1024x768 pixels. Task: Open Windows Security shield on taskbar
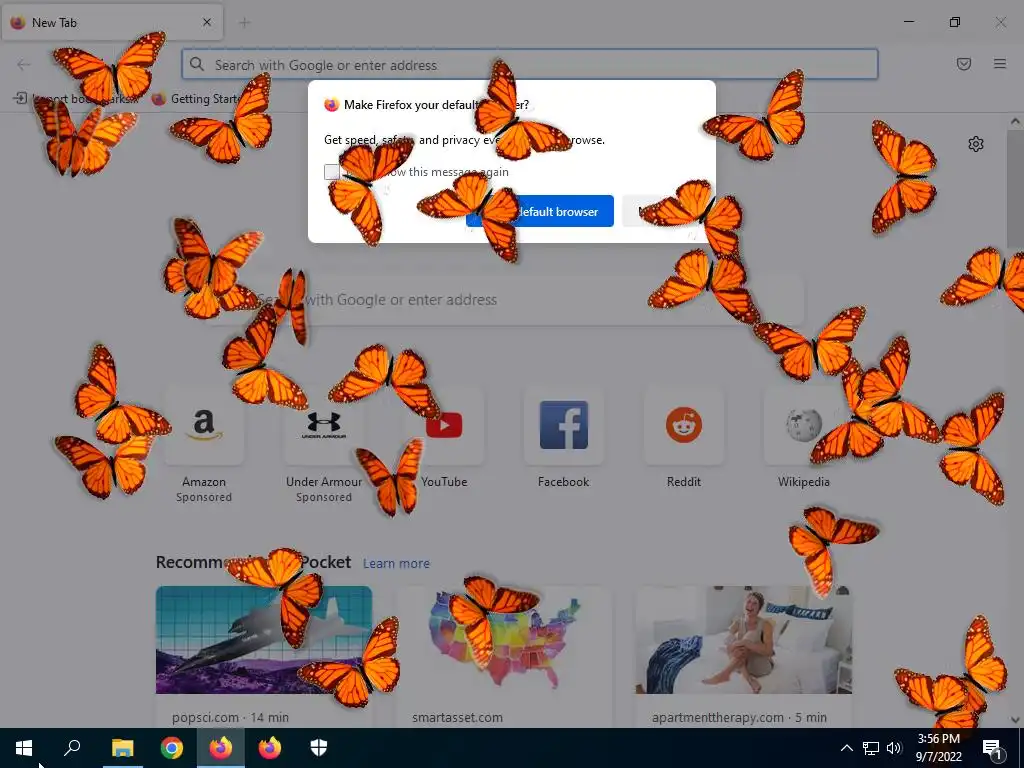click(319, 748)
